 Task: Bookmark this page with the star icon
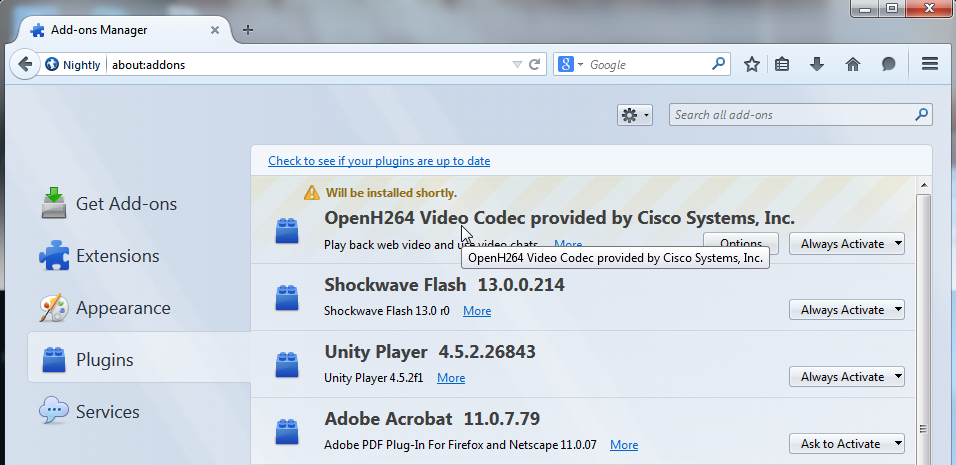pos(752,64)
